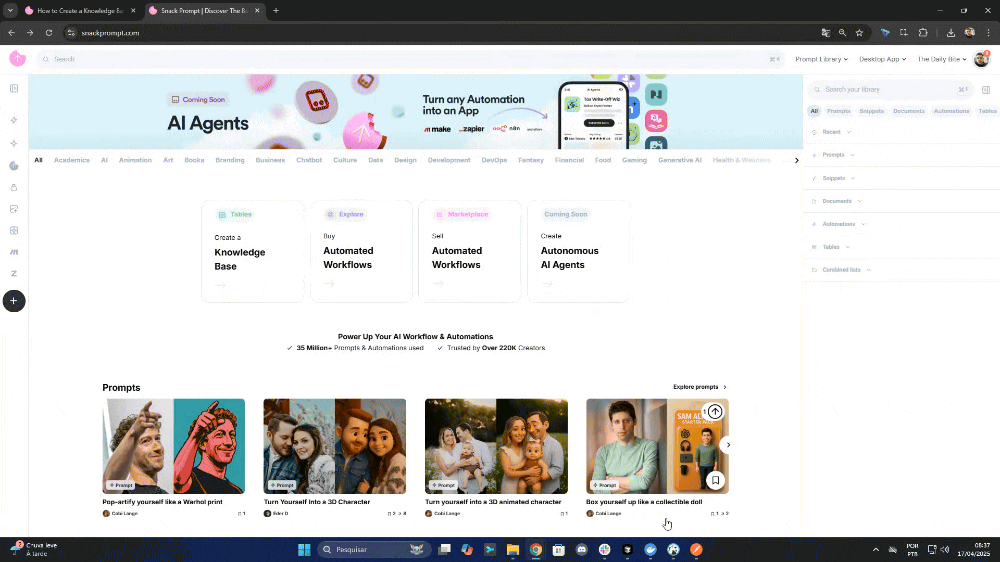Image resolution: width=1000 pixels, height=562 pixels.
Task: Click the AI Agents Coming Soon banner
Action: (x=415, y=112)
